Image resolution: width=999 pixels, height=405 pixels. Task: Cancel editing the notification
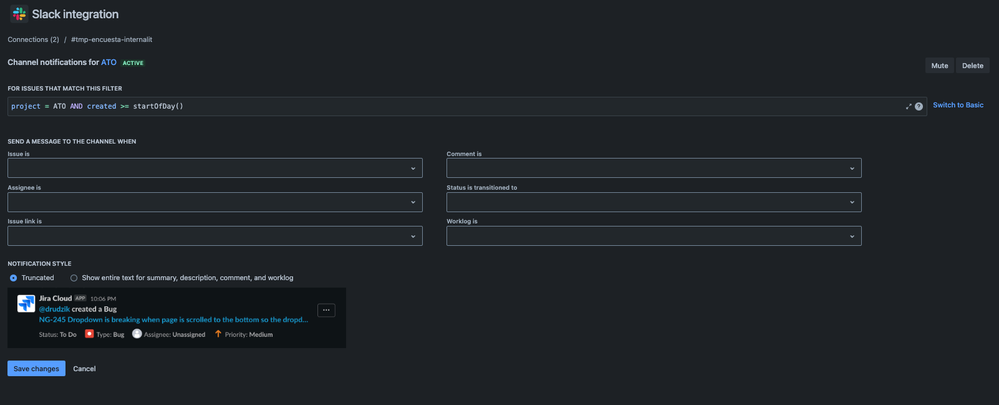[x=84, y=369]
